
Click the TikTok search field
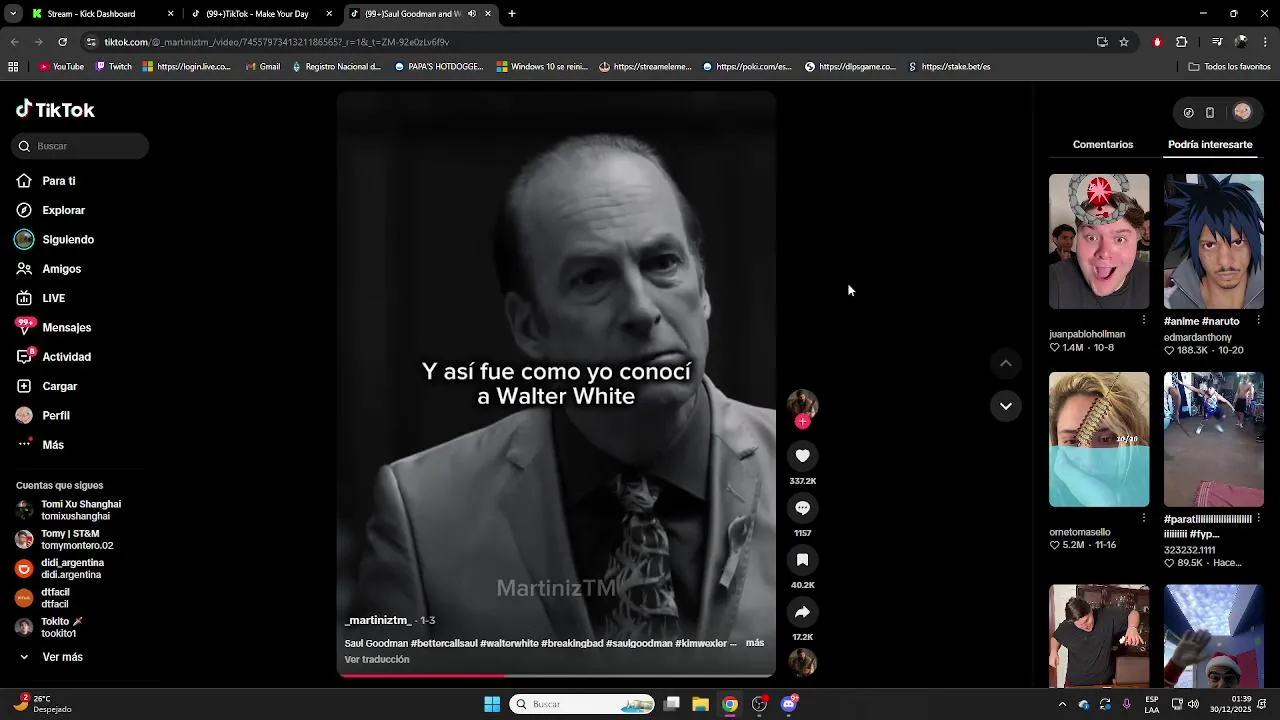pos(81,146)
